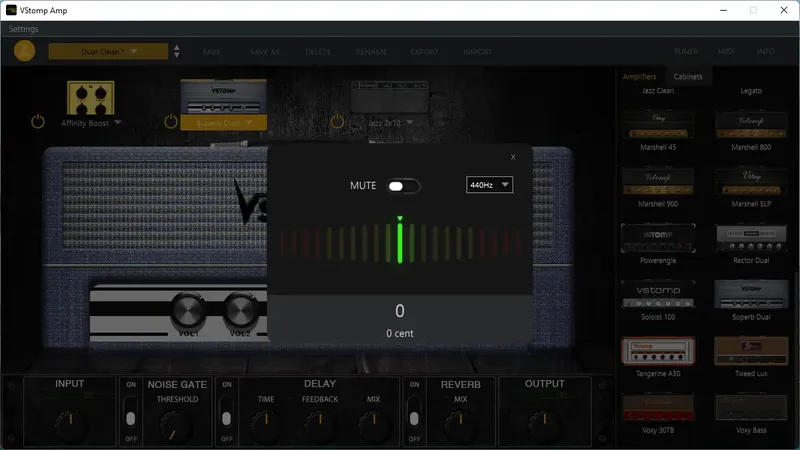Choose the Marshell 45 amplifier
Viewport: 800px width, 450px height.
[x=658, y=132]
